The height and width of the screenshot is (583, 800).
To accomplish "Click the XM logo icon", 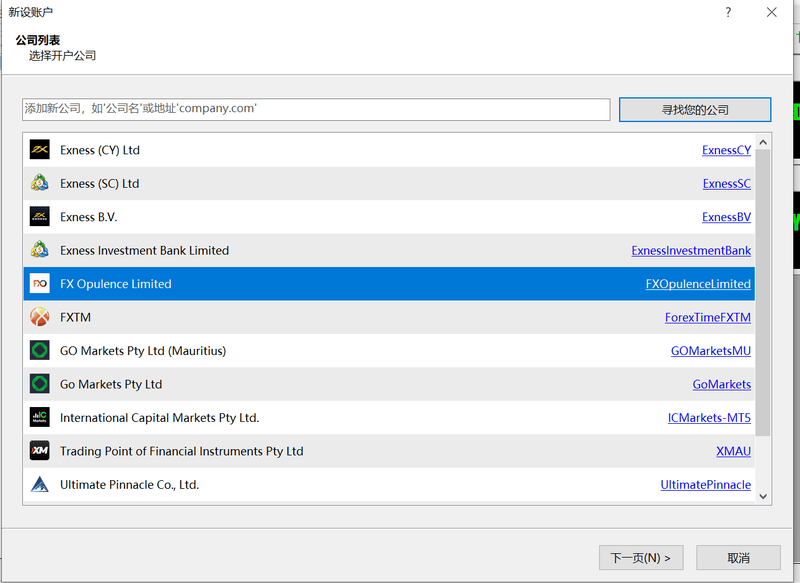I will pyautogui.click(x=39, y=451).
